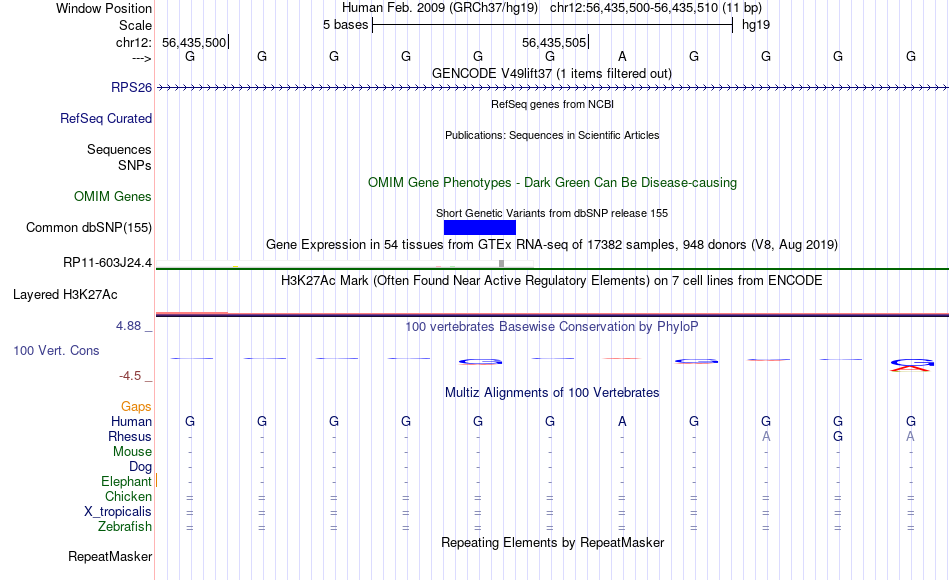
Task: Open the RepeatMasker track label
Action: pyautogui.click(x=110, y=556)
